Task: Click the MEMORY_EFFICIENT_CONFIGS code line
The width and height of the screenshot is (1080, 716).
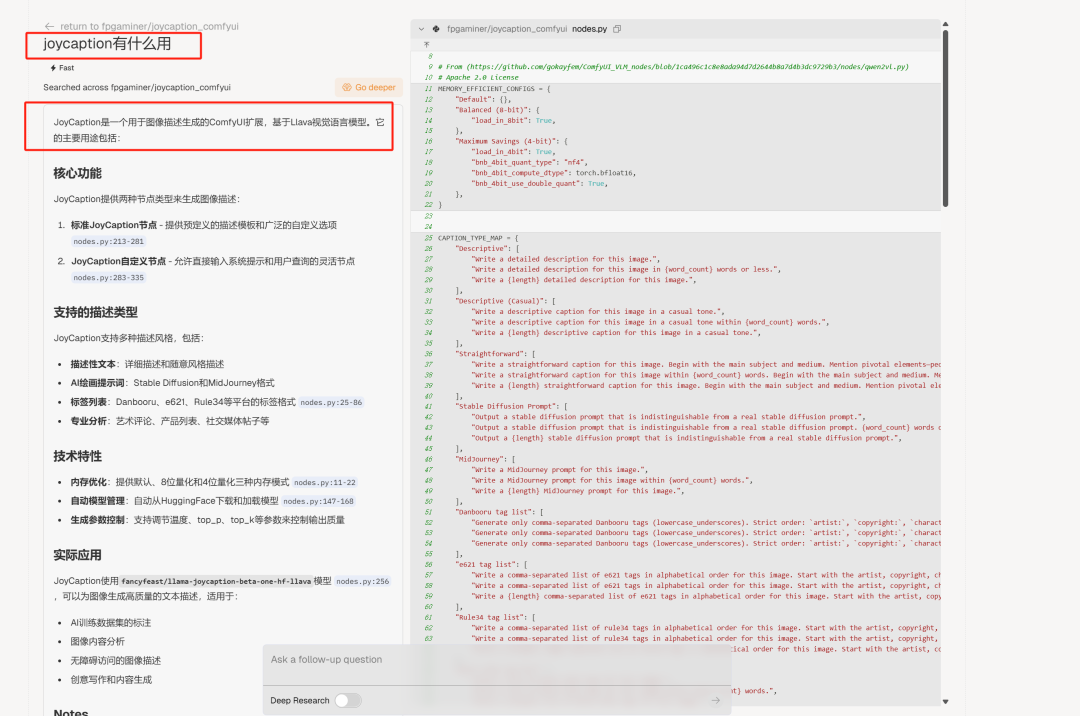Action: pyautogui.click(x=494, y=89)
